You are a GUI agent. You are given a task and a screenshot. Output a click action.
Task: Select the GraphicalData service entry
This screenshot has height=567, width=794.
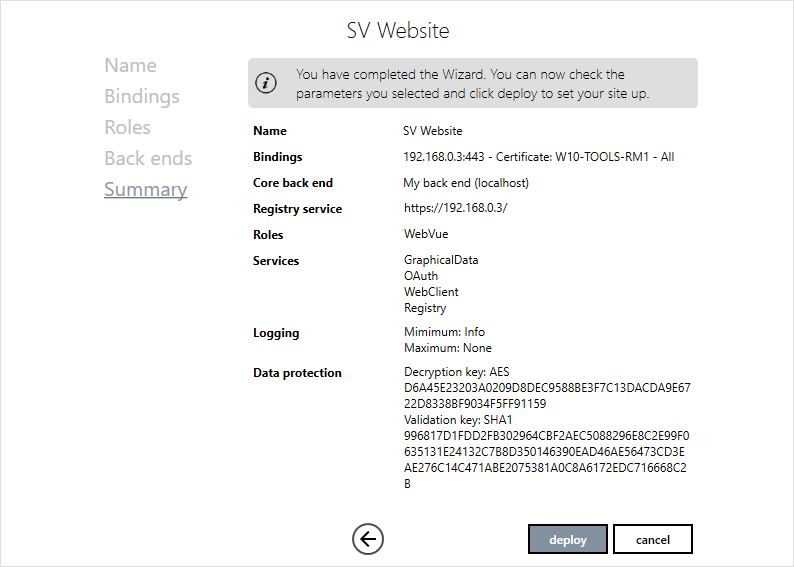point(440,260)
